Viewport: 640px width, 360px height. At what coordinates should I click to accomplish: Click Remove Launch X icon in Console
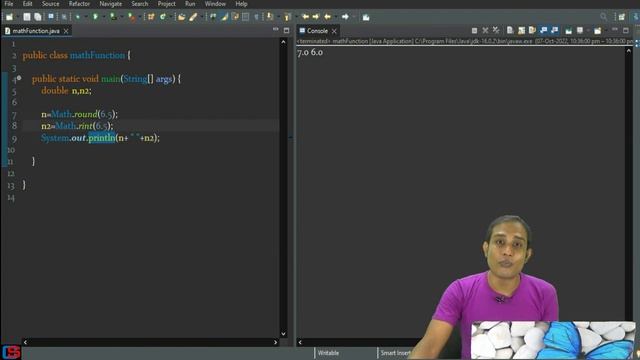(x=485, y=31)
